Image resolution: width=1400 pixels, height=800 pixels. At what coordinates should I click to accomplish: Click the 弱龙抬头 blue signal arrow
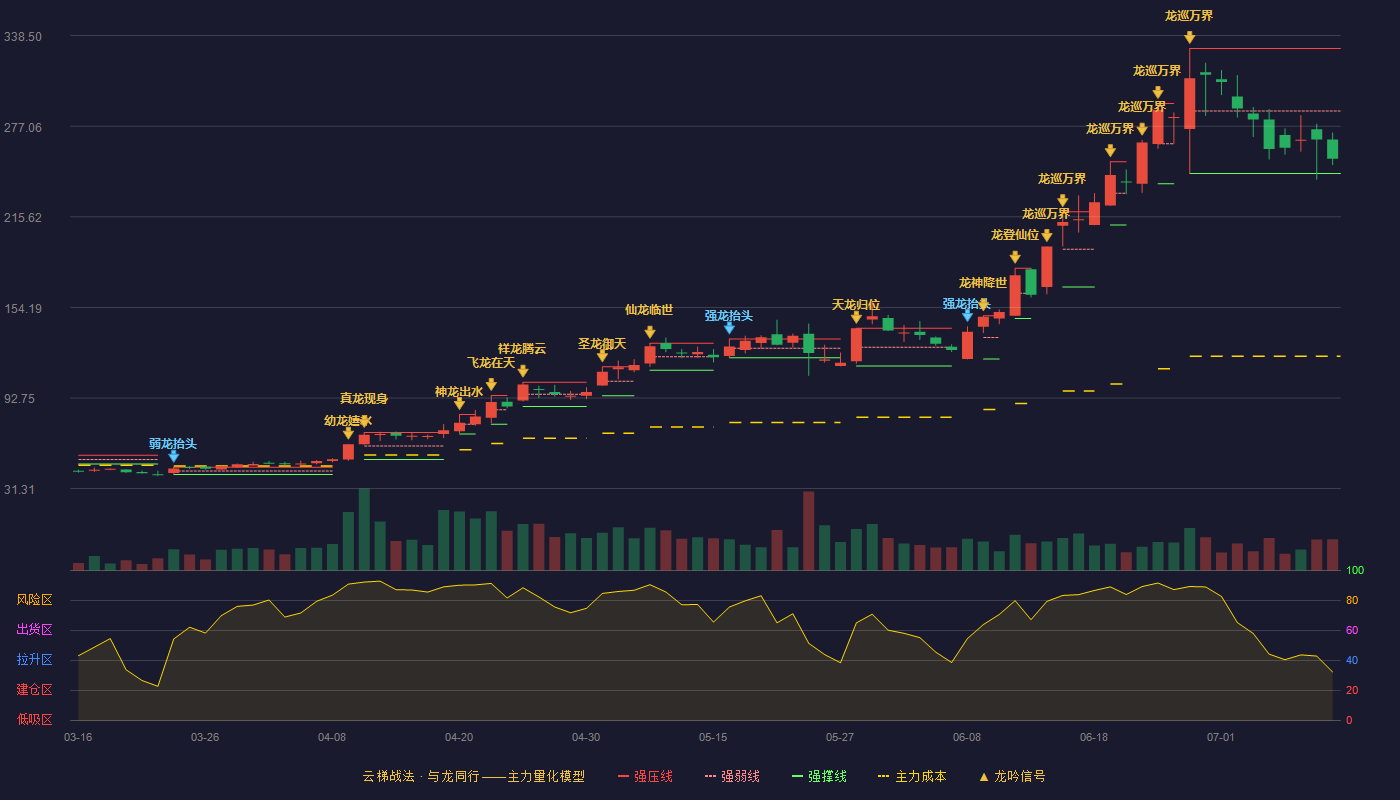174,456
